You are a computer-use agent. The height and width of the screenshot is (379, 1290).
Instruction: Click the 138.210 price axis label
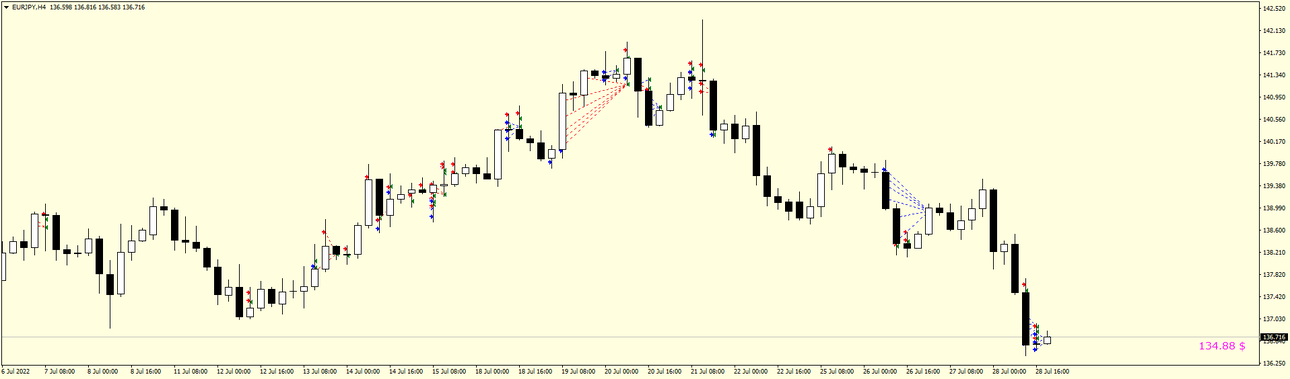1274,252
